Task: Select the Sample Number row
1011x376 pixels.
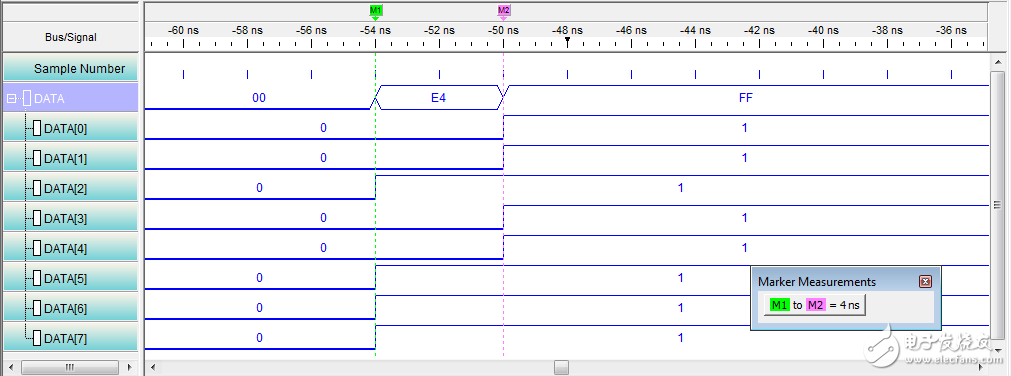Action: (70, 68)
